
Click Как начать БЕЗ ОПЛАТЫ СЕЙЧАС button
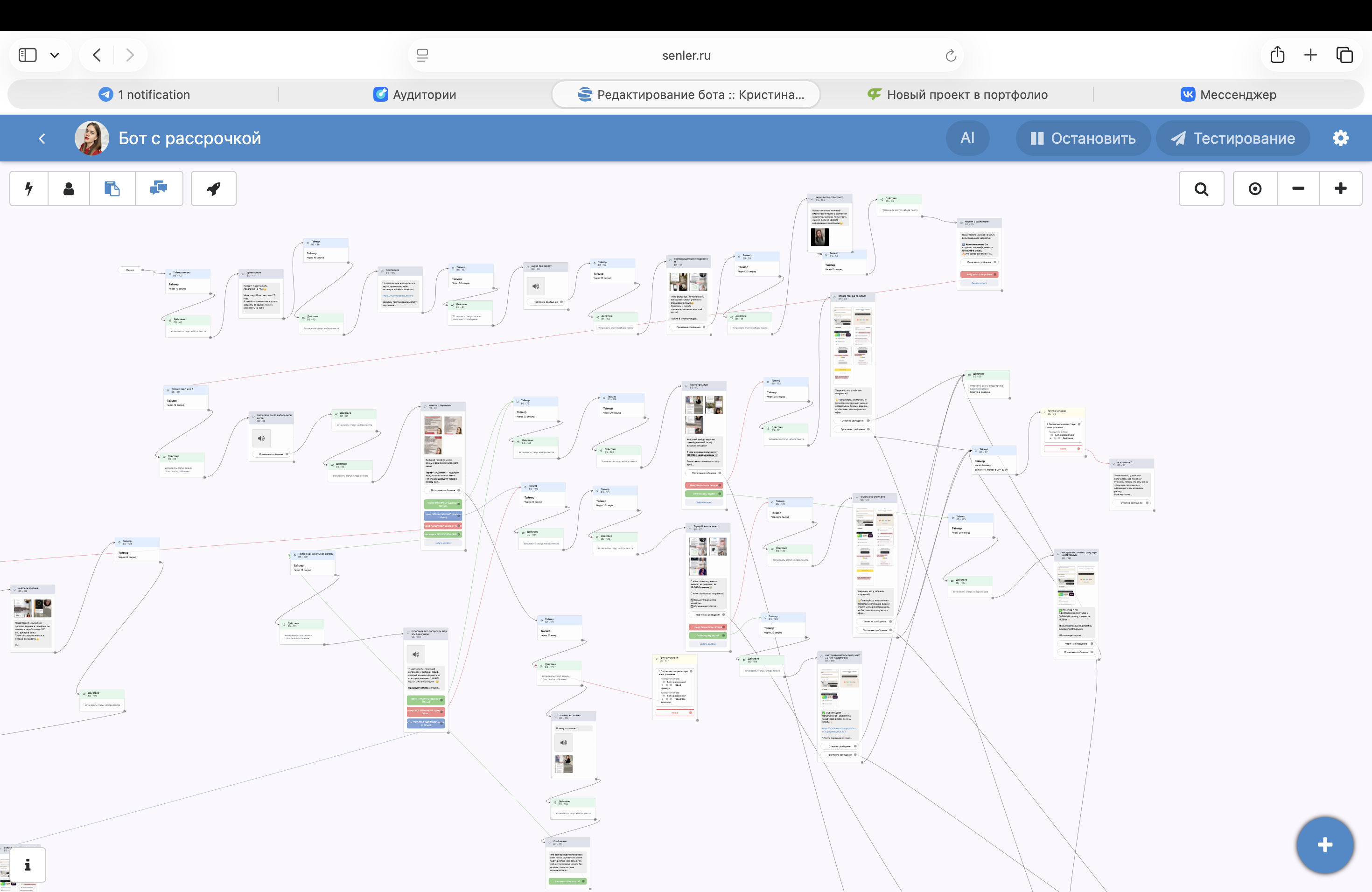(443, 534)
